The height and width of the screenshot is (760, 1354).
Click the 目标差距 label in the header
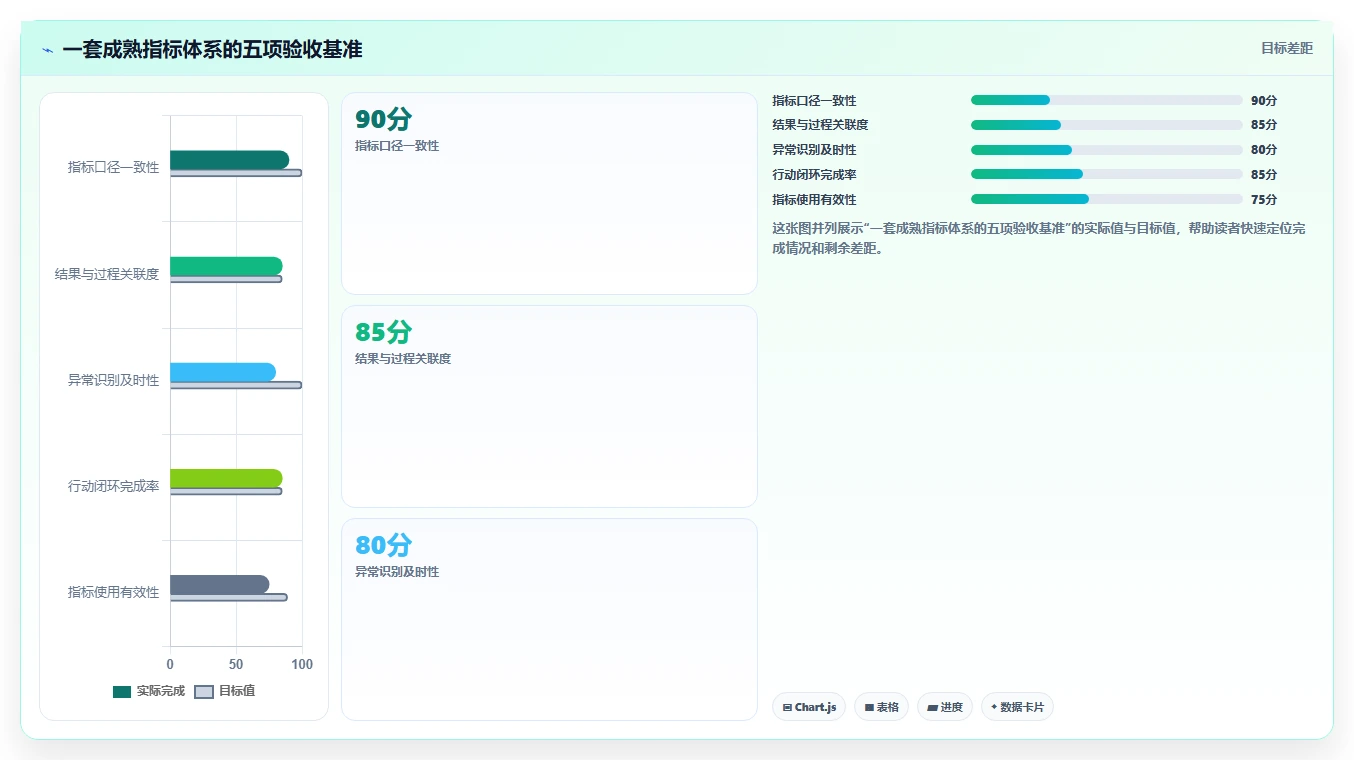coord(1286,48)
